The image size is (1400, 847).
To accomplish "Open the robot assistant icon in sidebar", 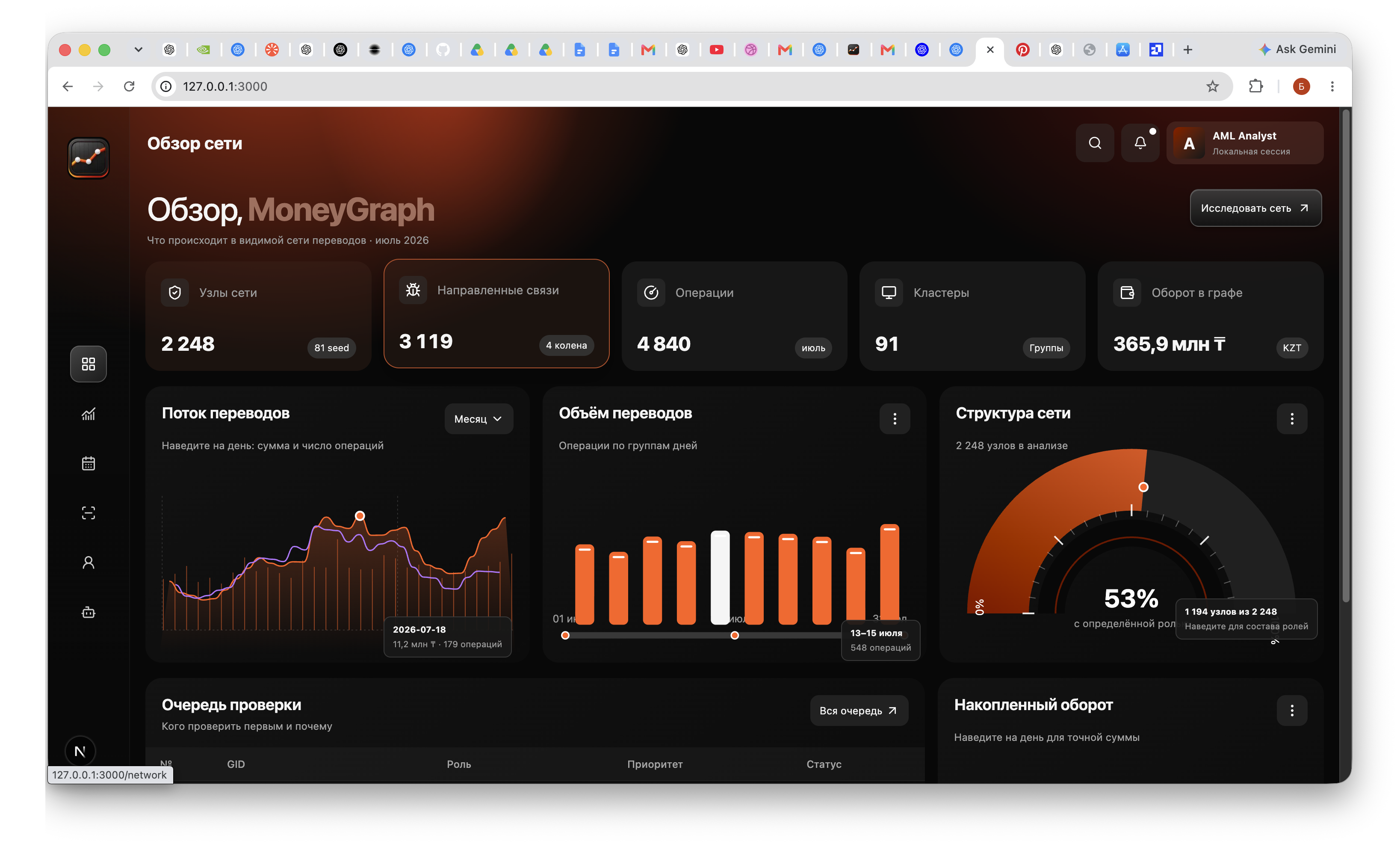I will coord(88,612).
